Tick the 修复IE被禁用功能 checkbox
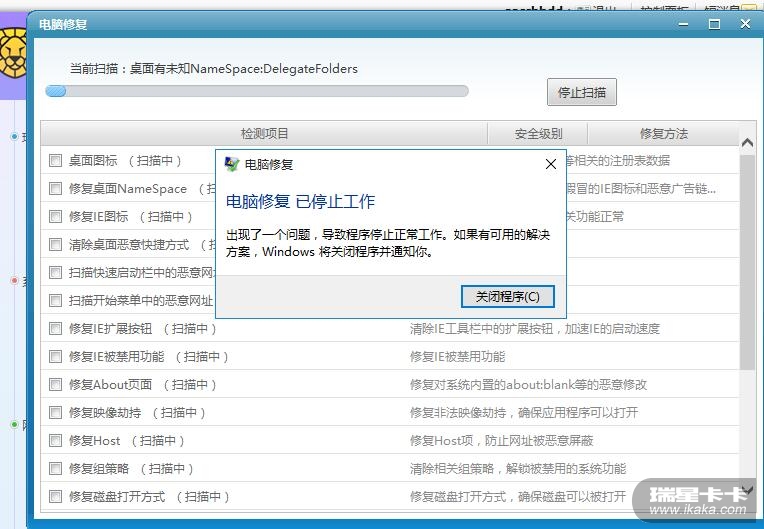The image size is (764, 529). (56, 357)
